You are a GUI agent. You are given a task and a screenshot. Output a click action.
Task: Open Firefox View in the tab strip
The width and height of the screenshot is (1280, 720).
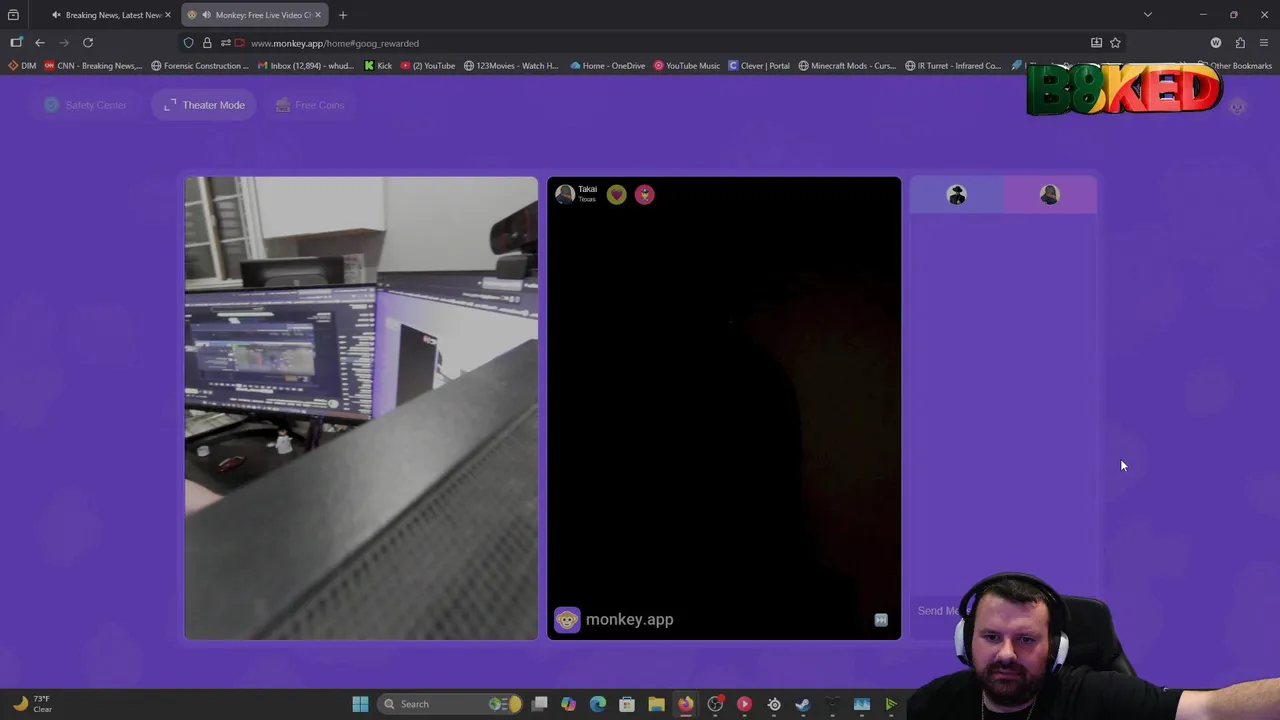[13, 15]
